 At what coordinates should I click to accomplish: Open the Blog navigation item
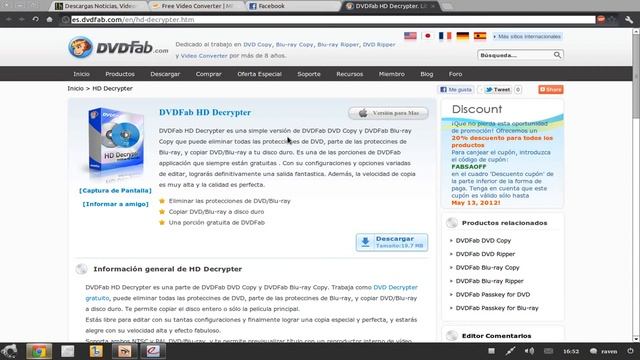point(427,74)
